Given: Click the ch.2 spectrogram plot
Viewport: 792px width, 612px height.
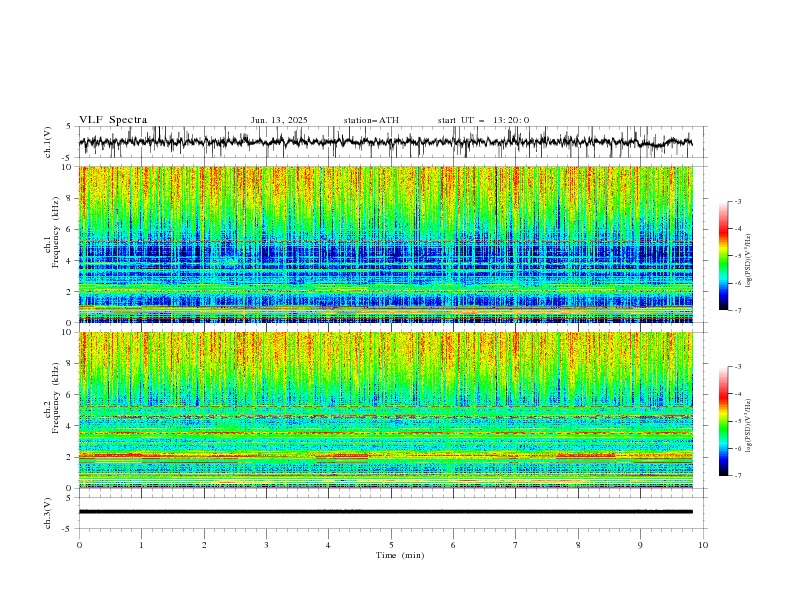Looking at the screenshot, I should click(385, 410).
